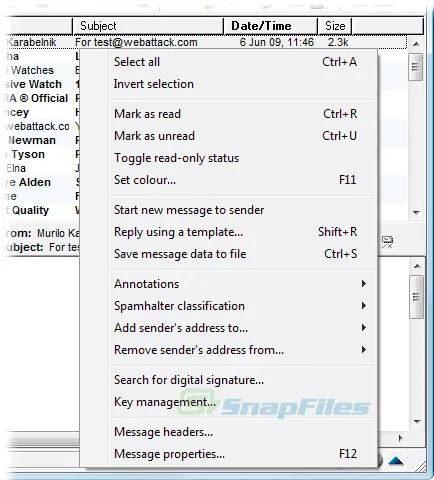Viewport: 434px width, 480px height.
Task: Click preview pane scrollbar down arrow
Action: pyautogui.click(x=417, y=422)
